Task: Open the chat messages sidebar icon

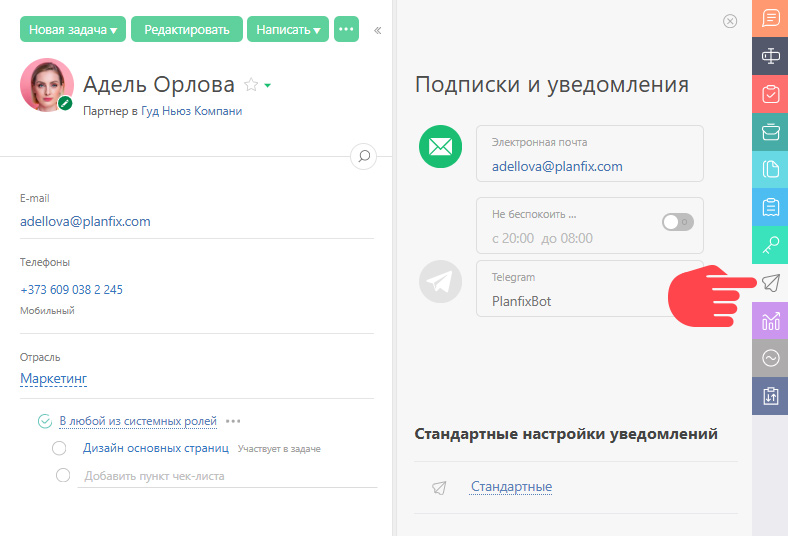Action: (770, 18)
